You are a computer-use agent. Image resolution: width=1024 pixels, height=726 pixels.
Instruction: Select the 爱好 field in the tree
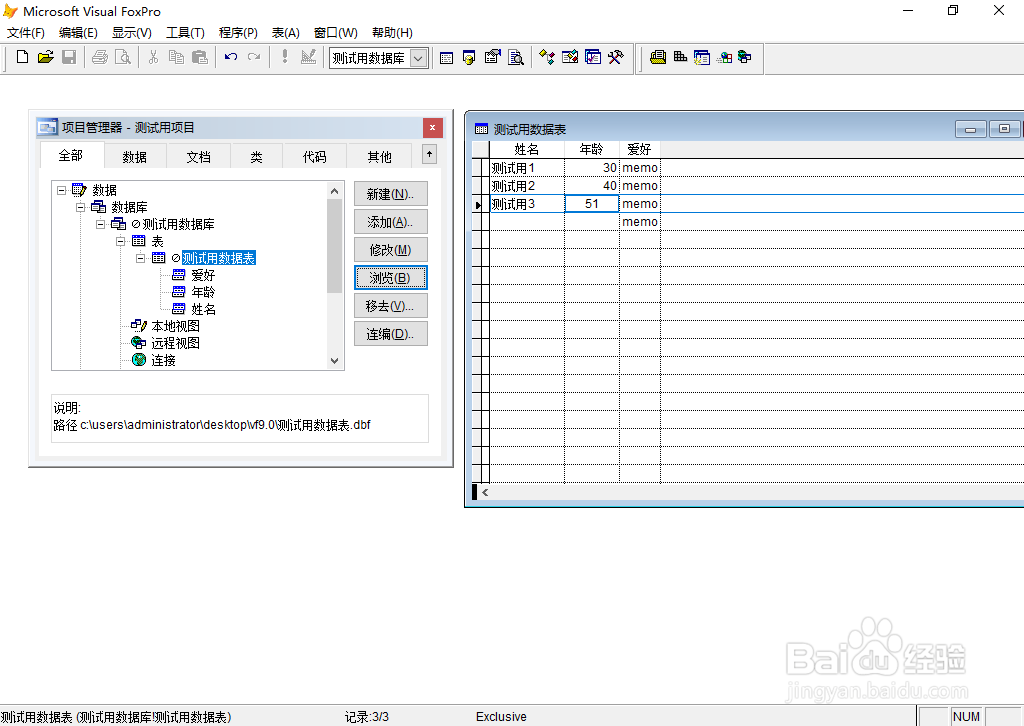tap(202, 276)
